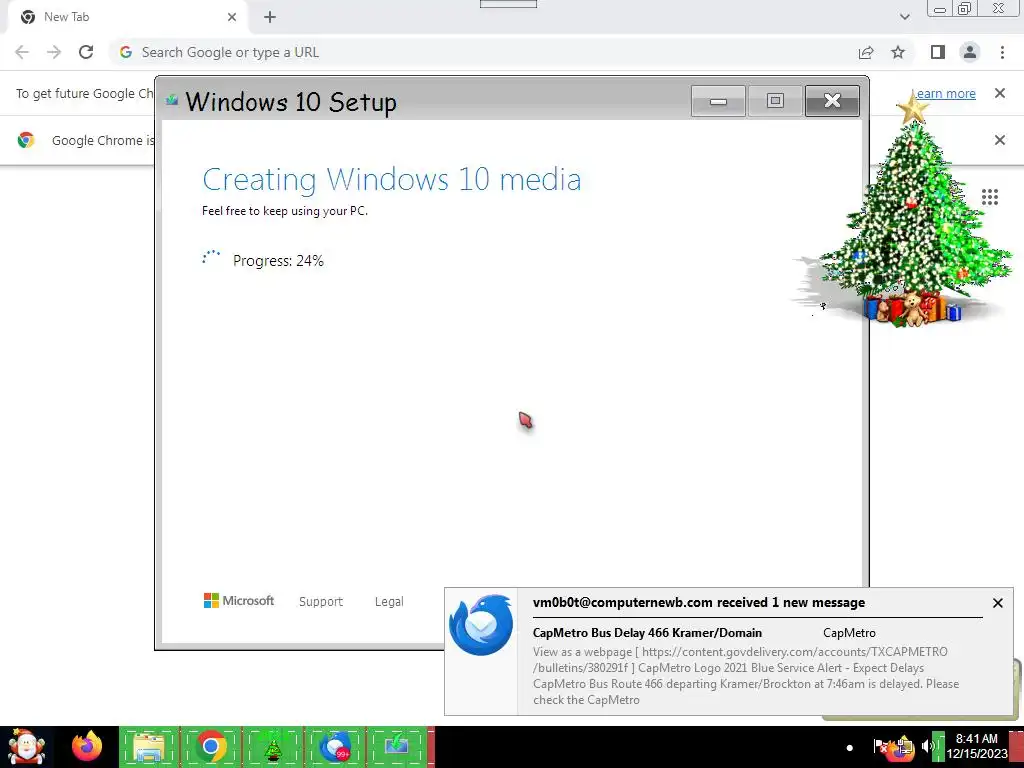The width and height of the screenshot is (1024, 768).
Task: Switch to Google Chrome in the taskbar
Action: tap(210, 747)
